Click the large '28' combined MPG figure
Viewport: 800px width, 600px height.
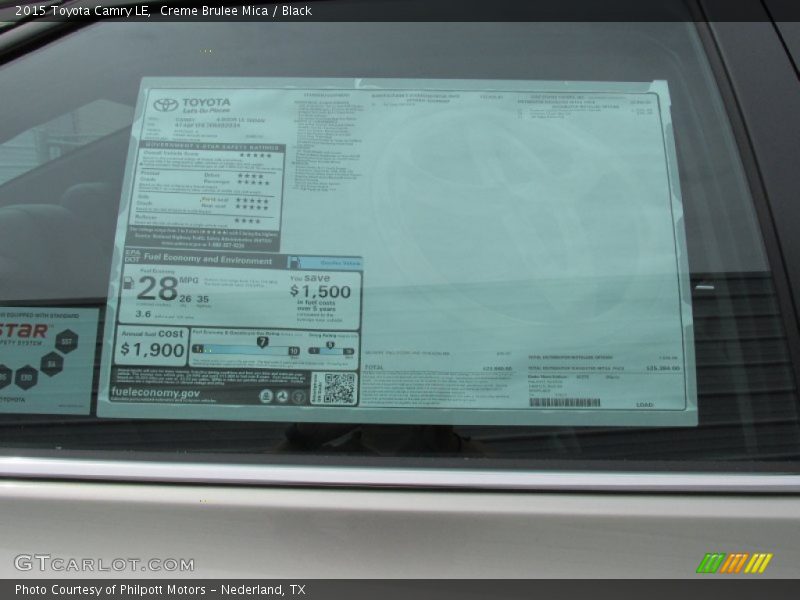pyautogui.click(x=157, y=289)
